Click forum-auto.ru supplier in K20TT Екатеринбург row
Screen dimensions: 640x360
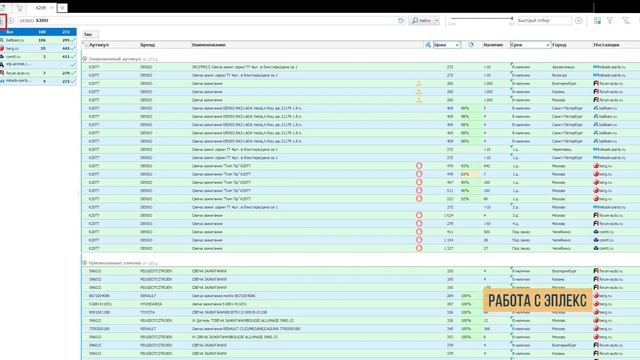[x=608, y=83]
